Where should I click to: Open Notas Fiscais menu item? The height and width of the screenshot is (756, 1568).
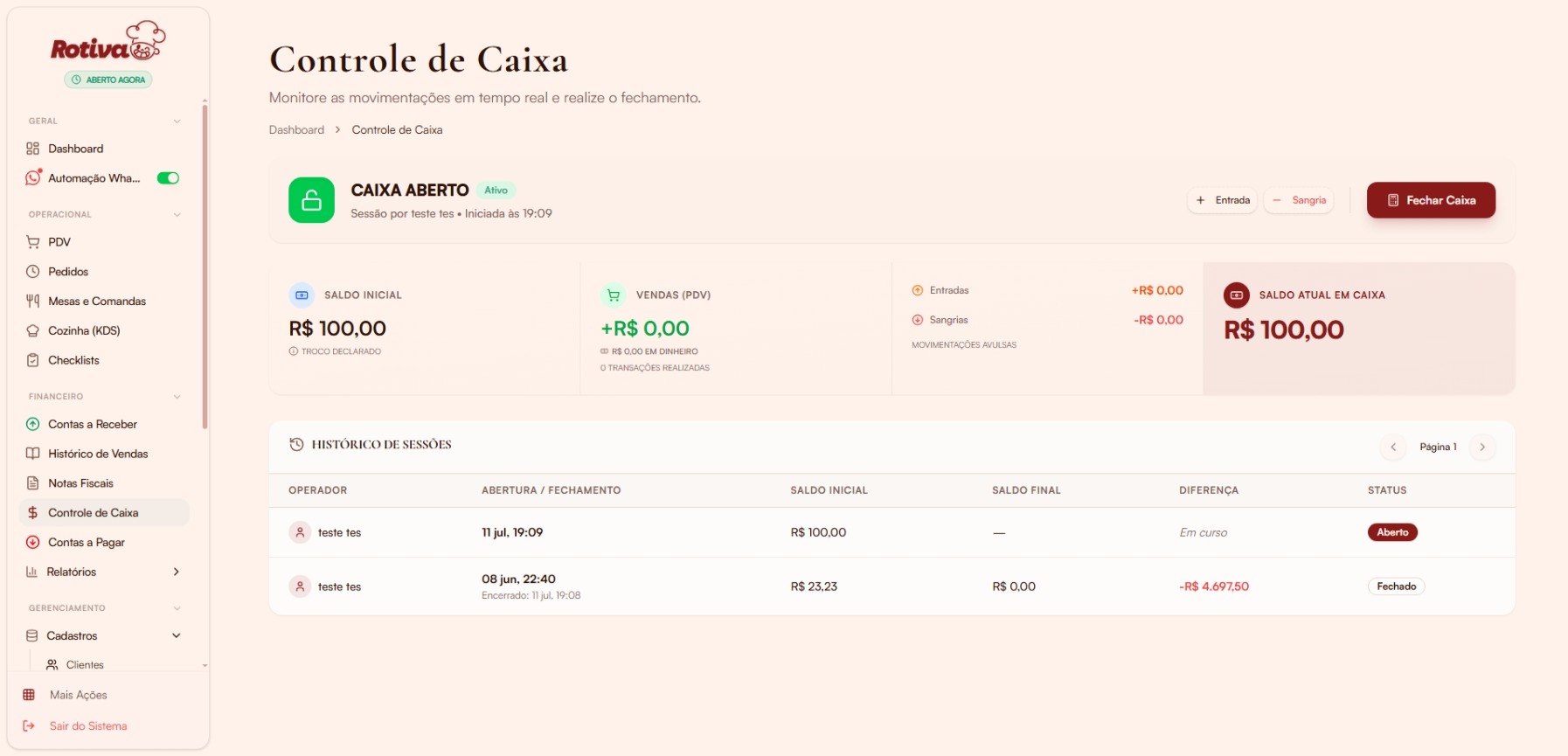104,483
